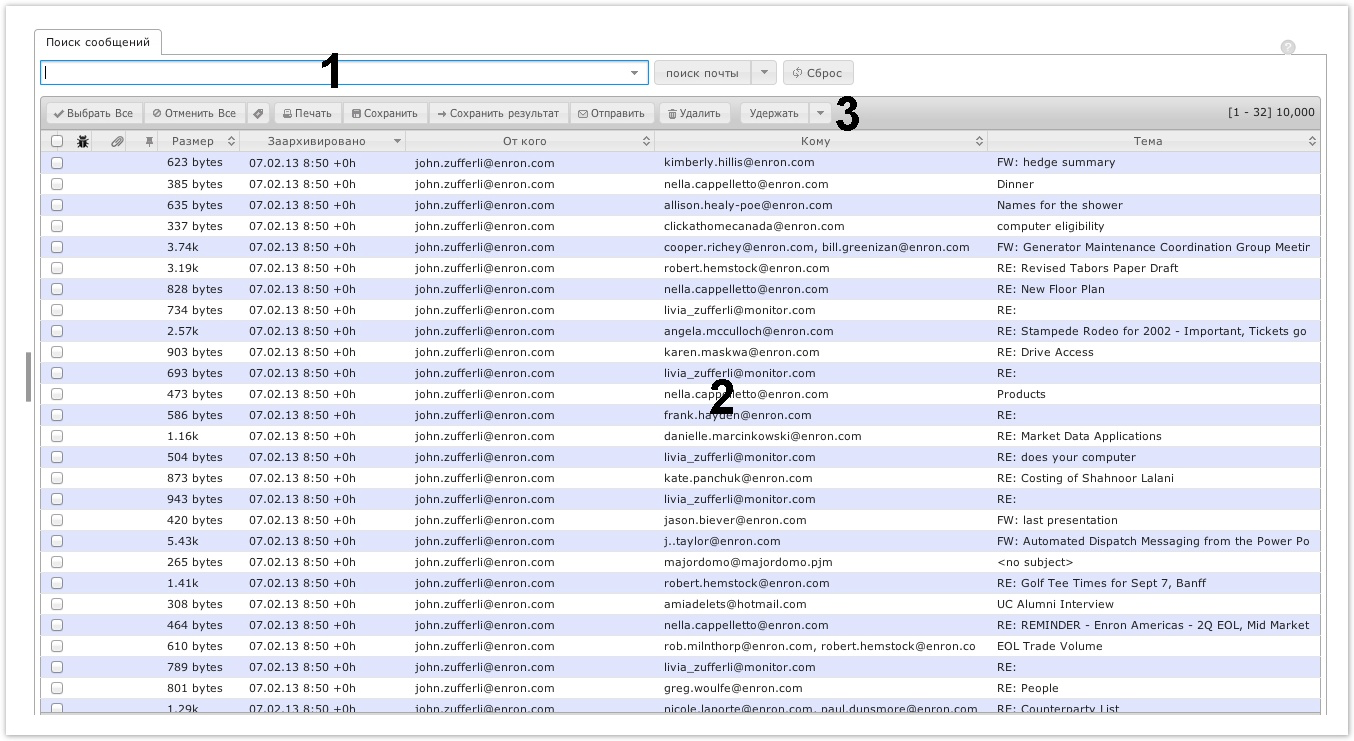This screenshot has width=1354, height=741.
Task: Click the Выбрать Все button
Action: pyautogui.click(x=93, y=114)
